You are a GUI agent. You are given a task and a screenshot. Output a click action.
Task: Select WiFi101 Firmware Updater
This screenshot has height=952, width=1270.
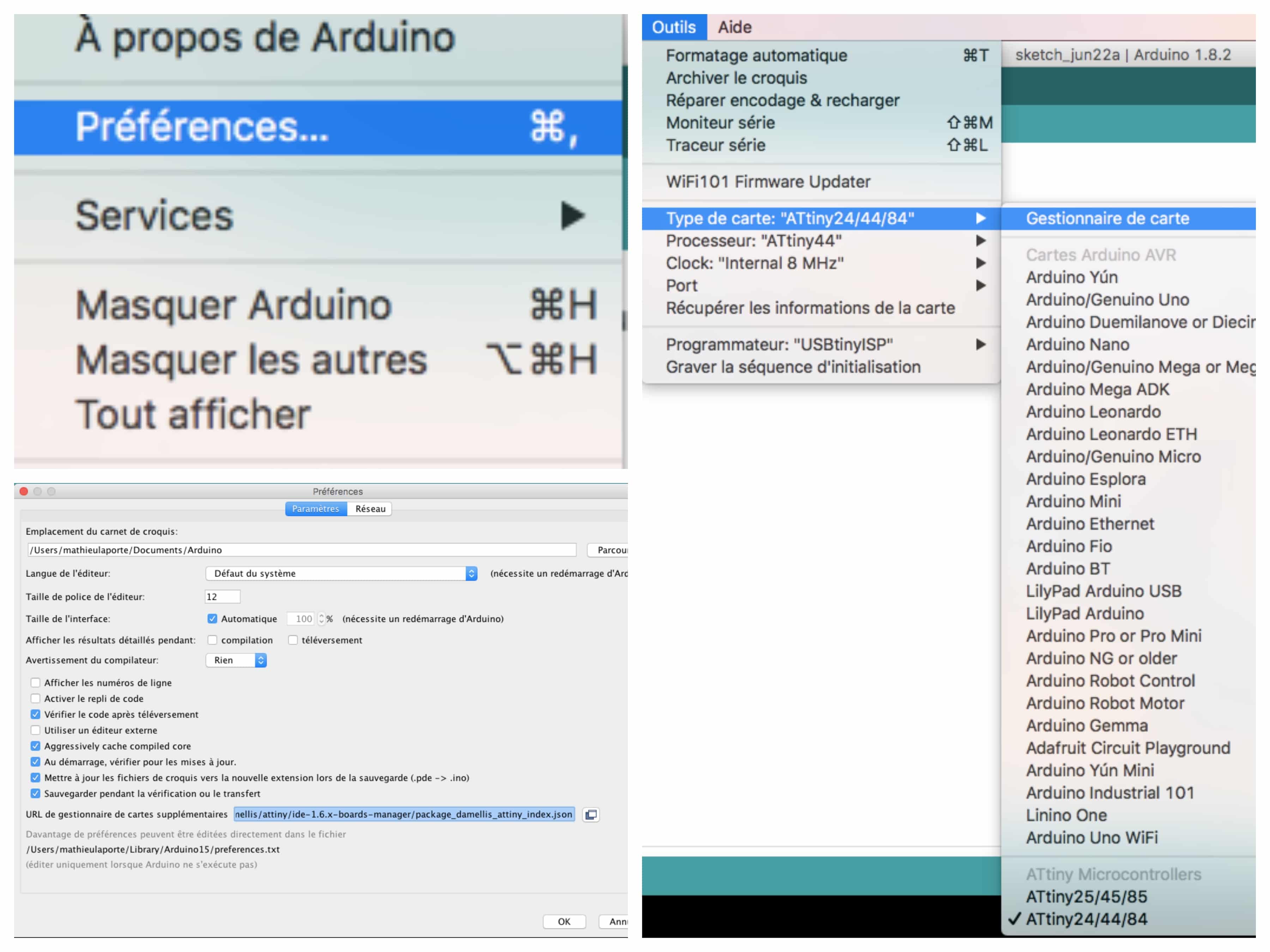click(x=822, y=181)
